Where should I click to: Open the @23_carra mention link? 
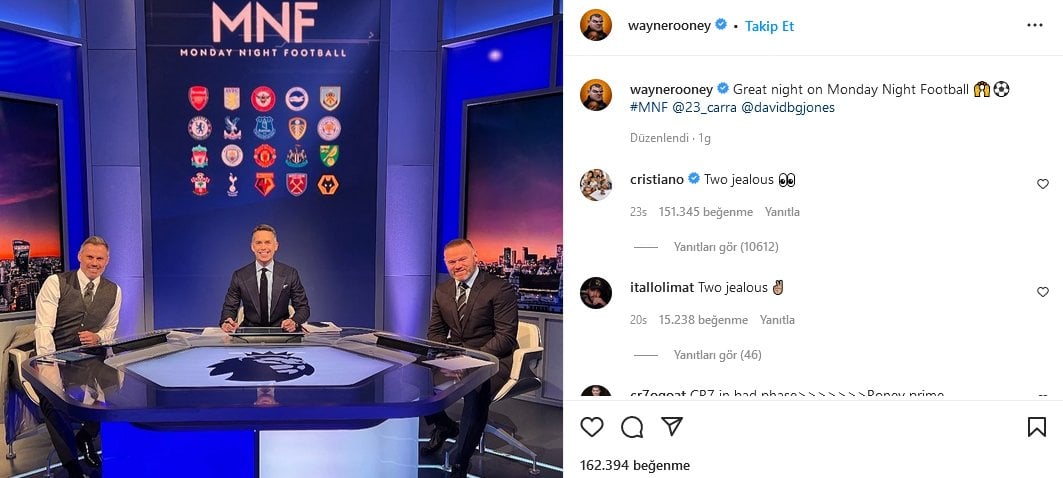(x=704, y=107)
